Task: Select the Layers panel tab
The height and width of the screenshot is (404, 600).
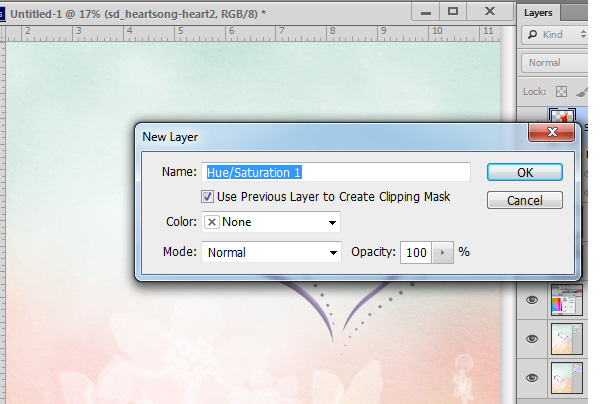Action: (538, 13)
